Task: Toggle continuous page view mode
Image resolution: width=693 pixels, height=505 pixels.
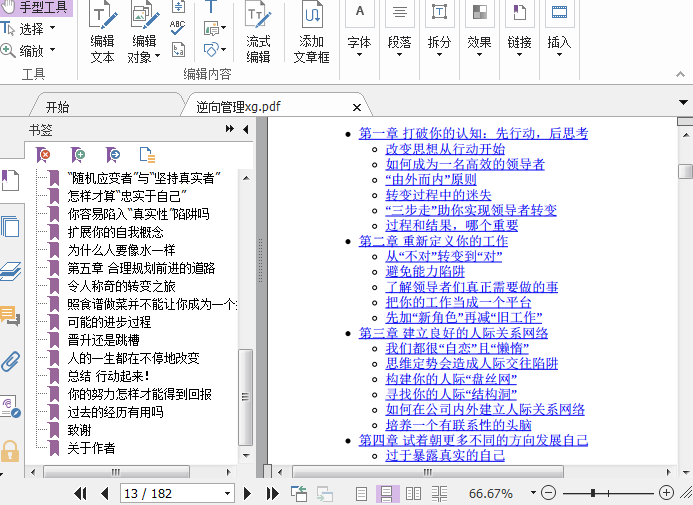Action: click(x=387, y=493)
